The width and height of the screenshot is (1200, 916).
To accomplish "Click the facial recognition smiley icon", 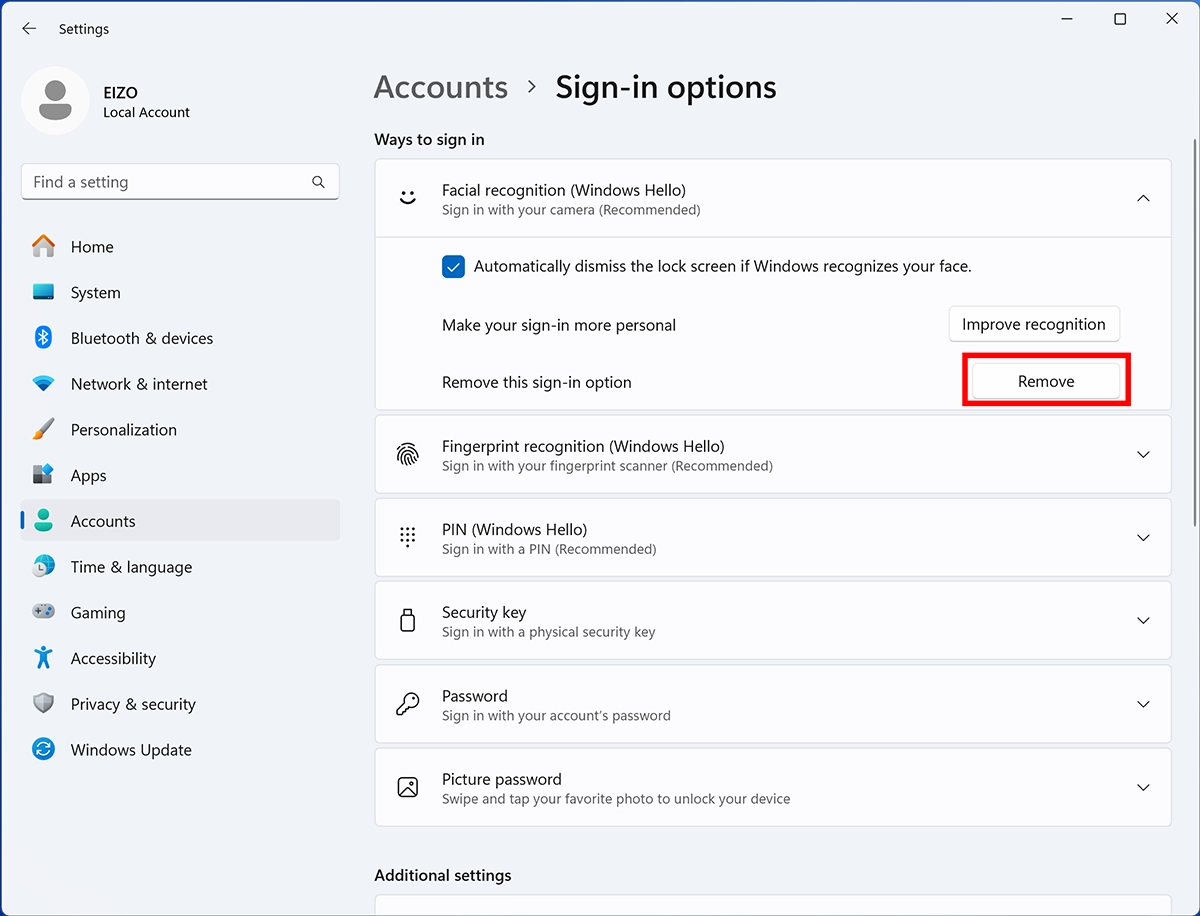I will 407,198.
